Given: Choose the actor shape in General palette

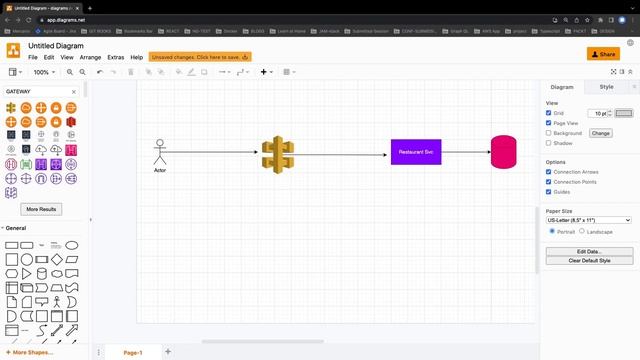Looking at the screenshot, I should [x=57, y=302].
